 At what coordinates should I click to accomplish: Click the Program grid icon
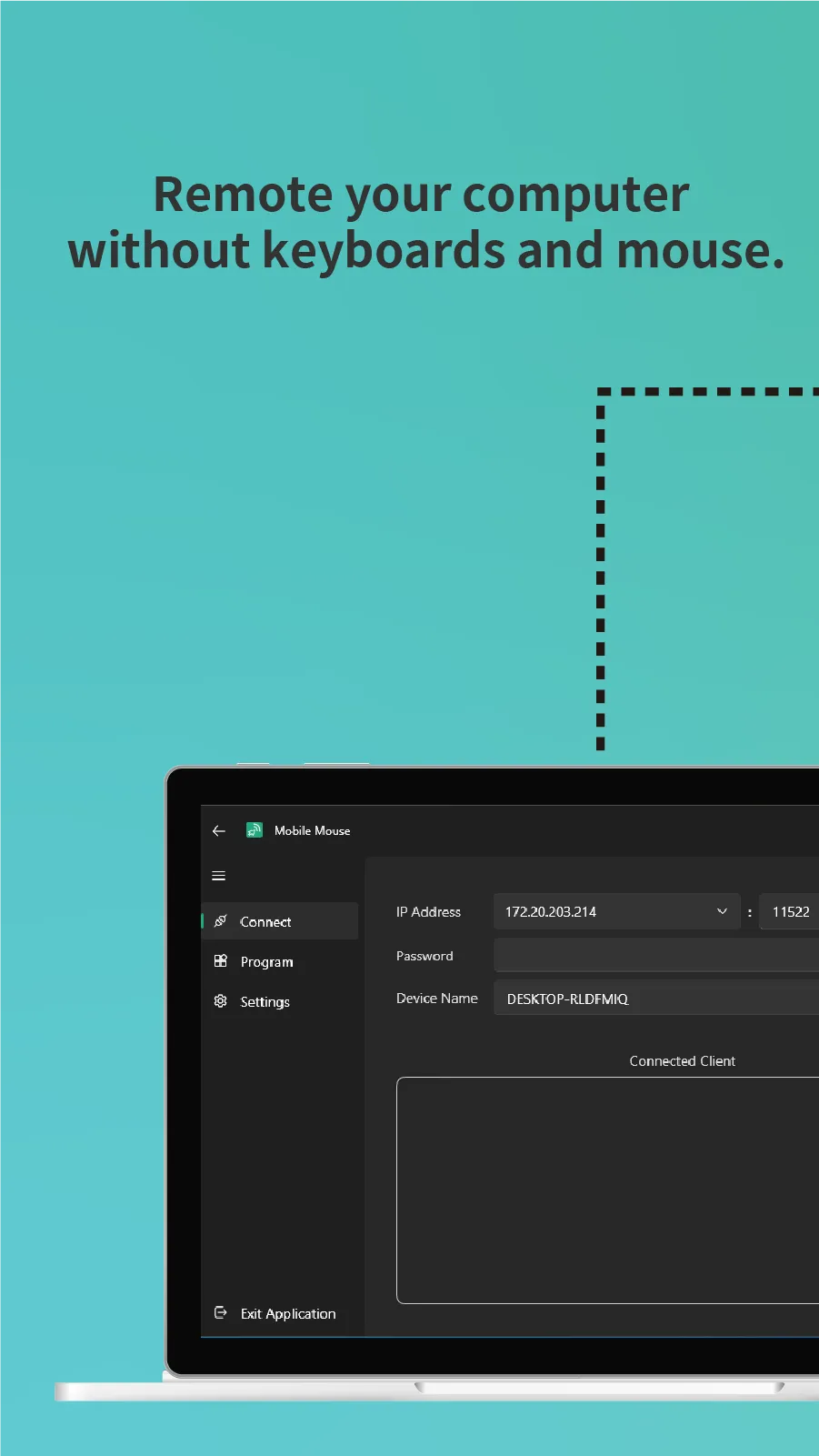tap(220, 961)
